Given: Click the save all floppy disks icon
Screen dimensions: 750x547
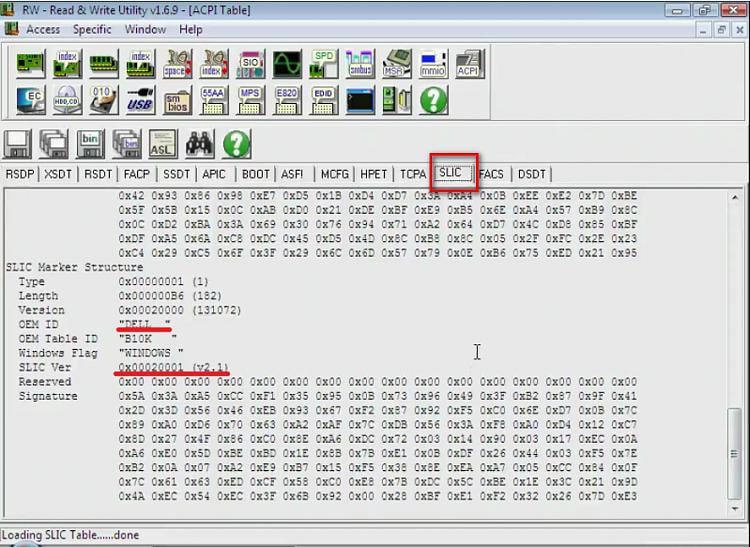Looking at the screenshot, I should (x=54, y=143).
